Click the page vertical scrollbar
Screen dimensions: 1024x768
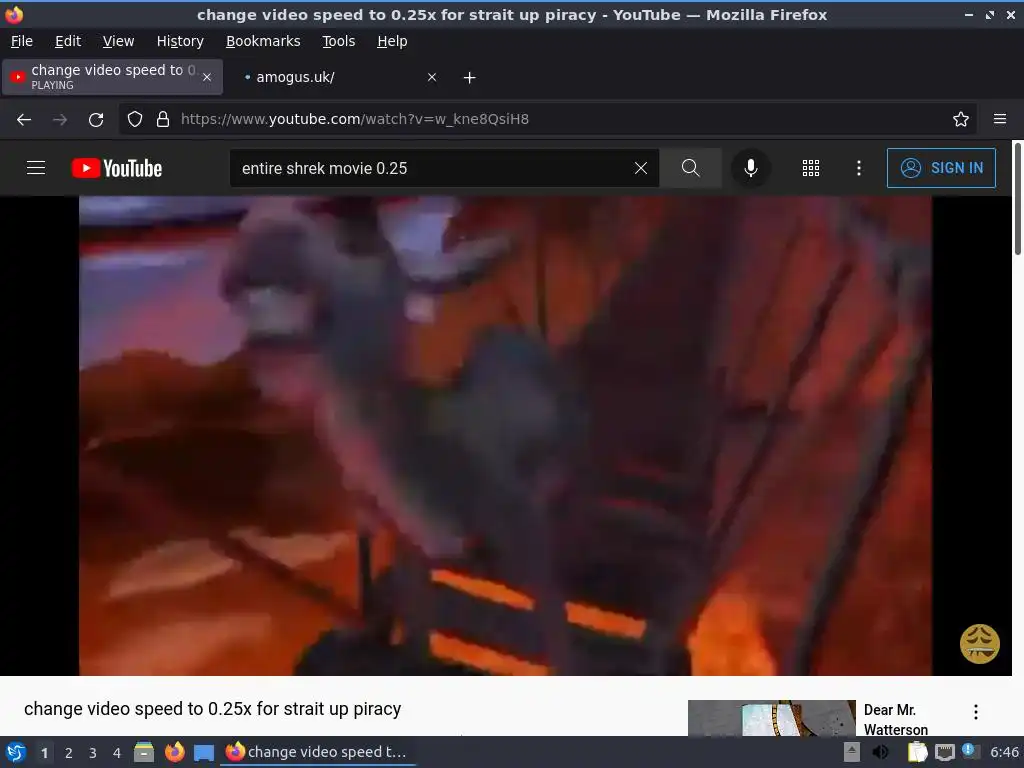1017,199
